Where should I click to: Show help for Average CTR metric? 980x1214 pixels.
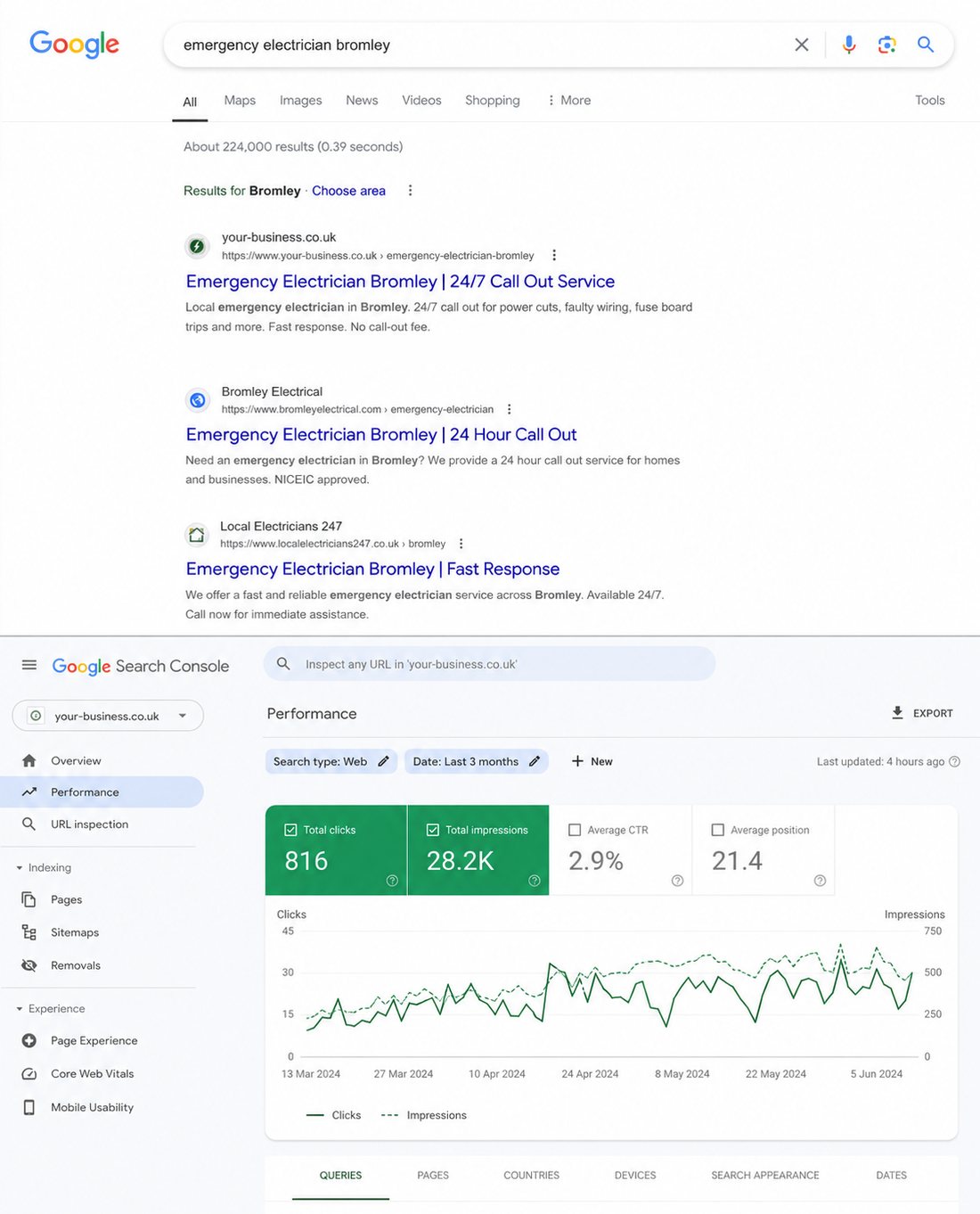click(x=677, y=881)
